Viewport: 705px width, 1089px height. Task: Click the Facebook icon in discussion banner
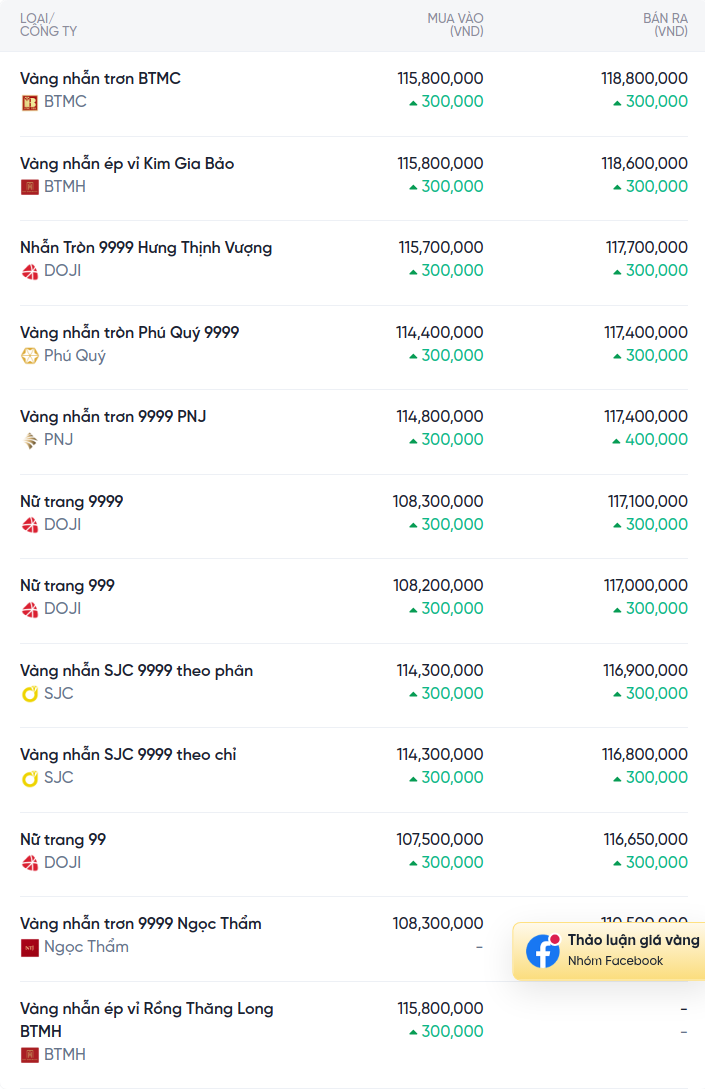point(543,951)
